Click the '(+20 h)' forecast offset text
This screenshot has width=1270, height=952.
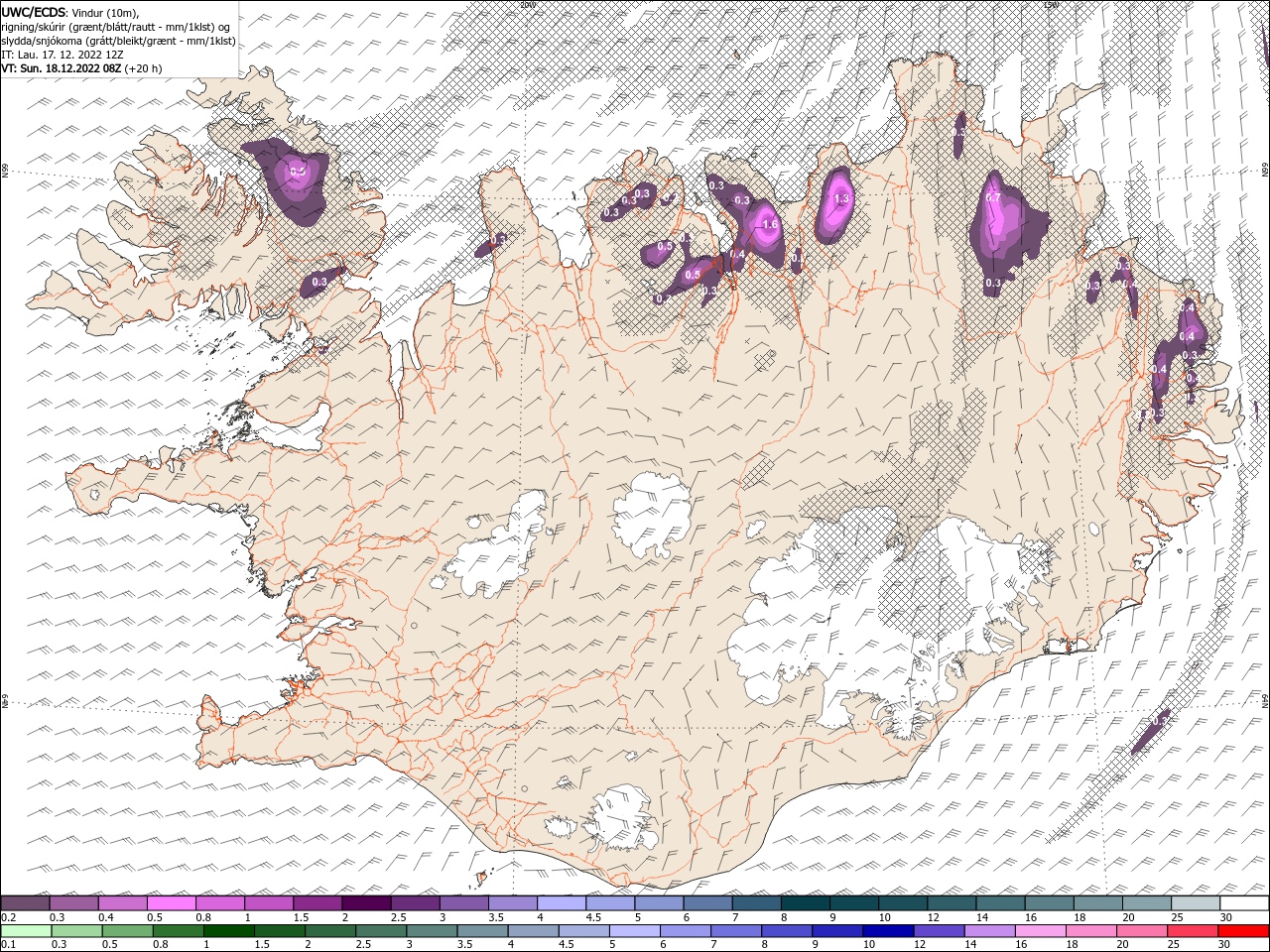144,68
